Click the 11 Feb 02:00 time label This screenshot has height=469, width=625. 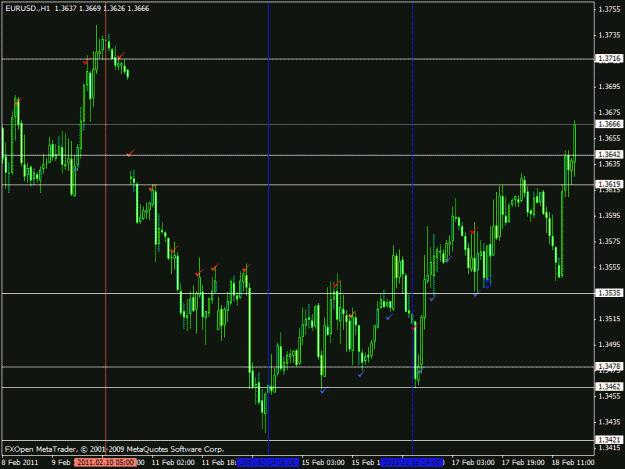click(x=173, y=462)
